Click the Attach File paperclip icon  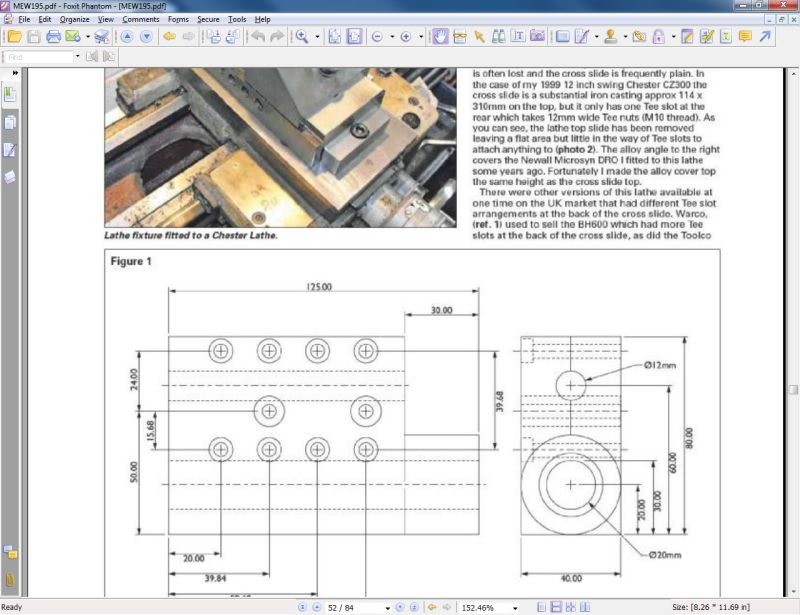point(639,37)
